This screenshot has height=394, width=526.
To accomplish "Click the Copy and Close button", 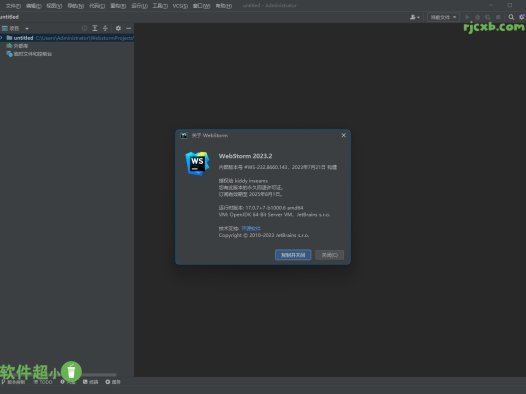I will click(x=293, y=255).
